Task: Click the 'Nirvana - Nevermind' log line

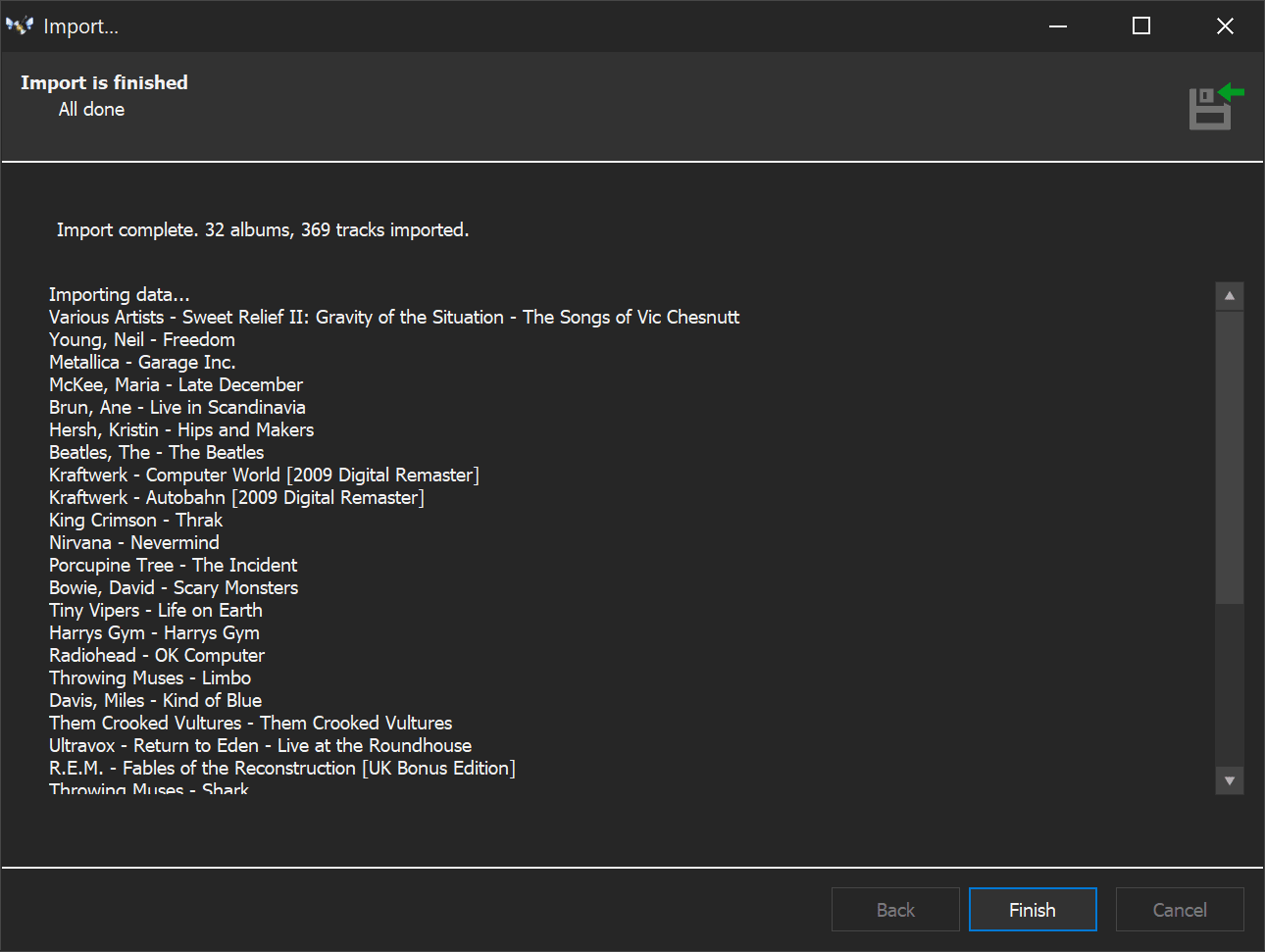Action: [x=134, y=543]
